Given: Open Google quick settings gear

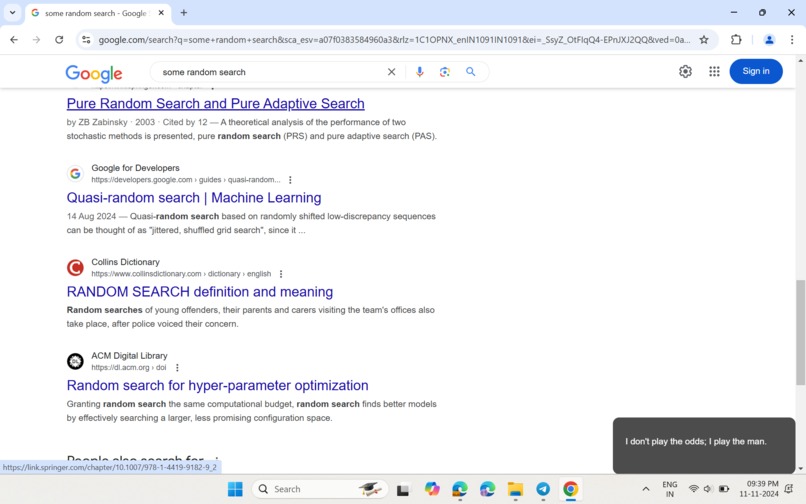Looking at the screenshot, I should (x=685, y=71).
